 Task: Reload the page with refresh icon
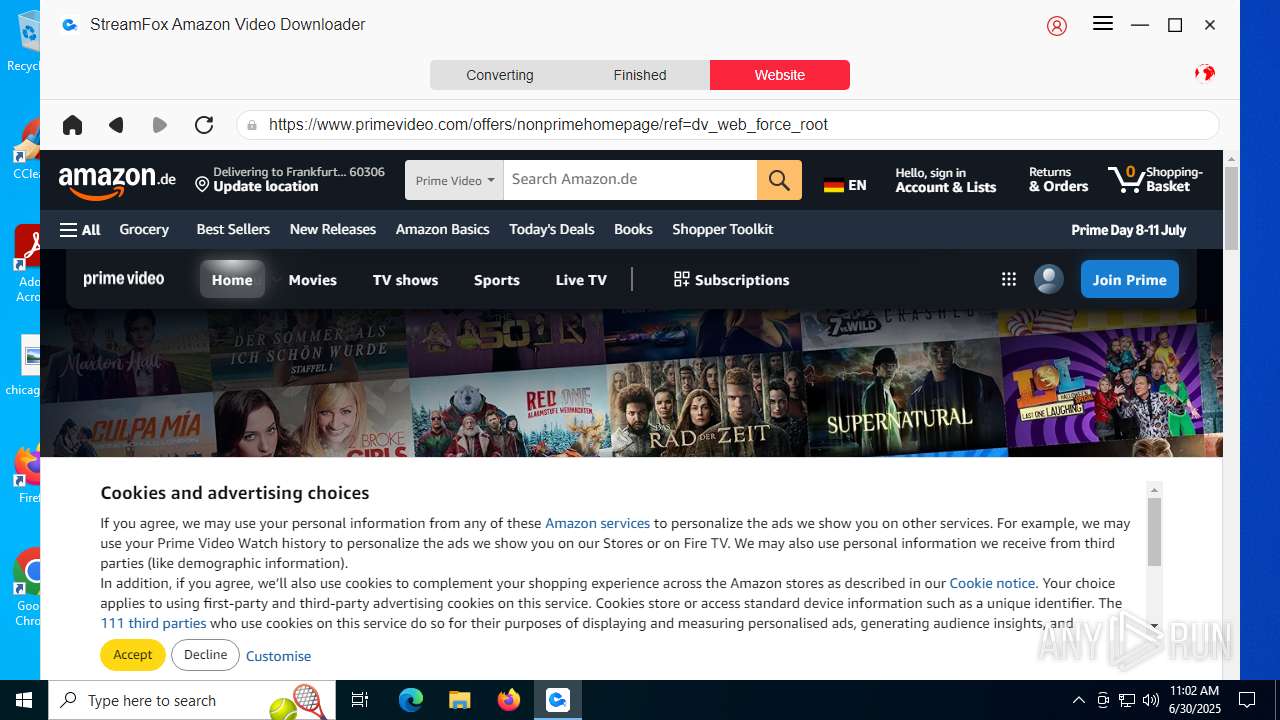coord(204,125)
